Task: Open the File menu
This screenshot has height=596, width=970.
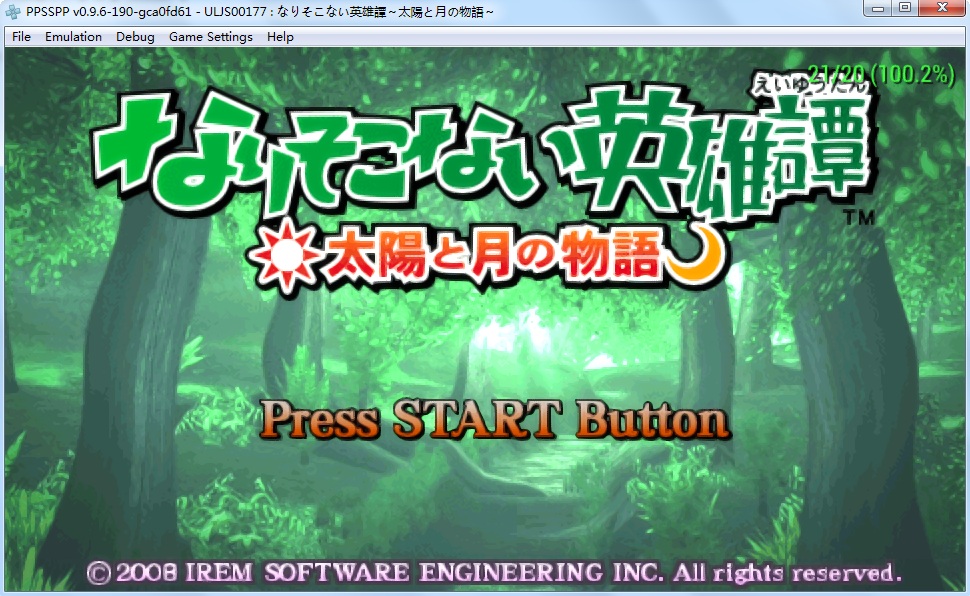Action: [21, 37]
